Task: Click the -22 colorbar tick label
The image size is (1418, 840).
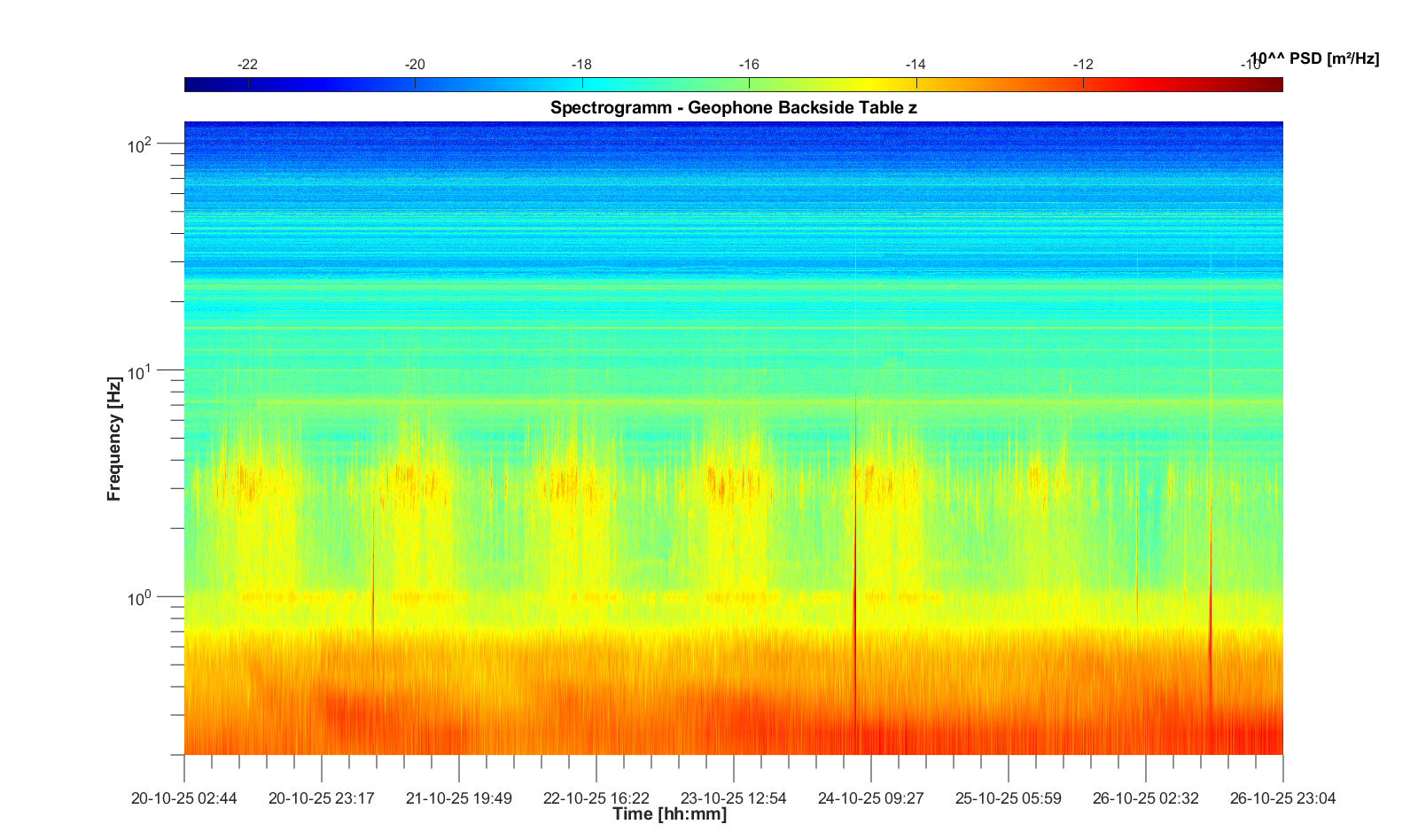Action: click(248, 65)
